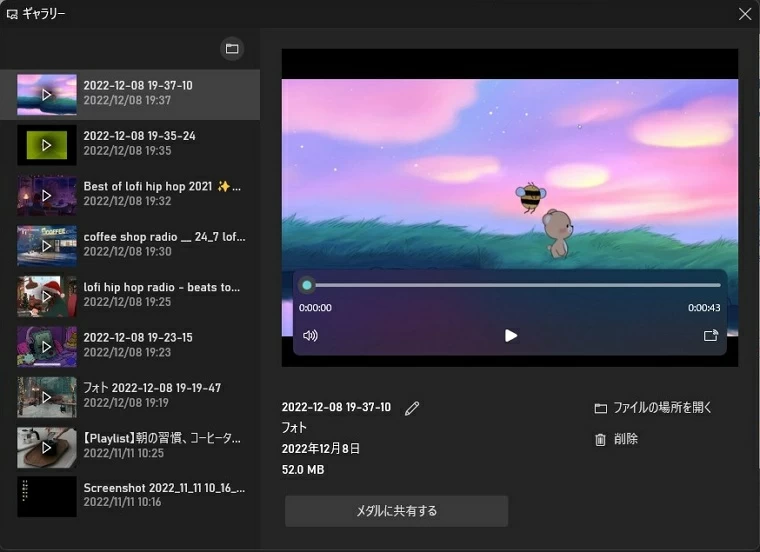Click the フォト label in details
This screenshot has width=760, height=552.
coord(294,427)
